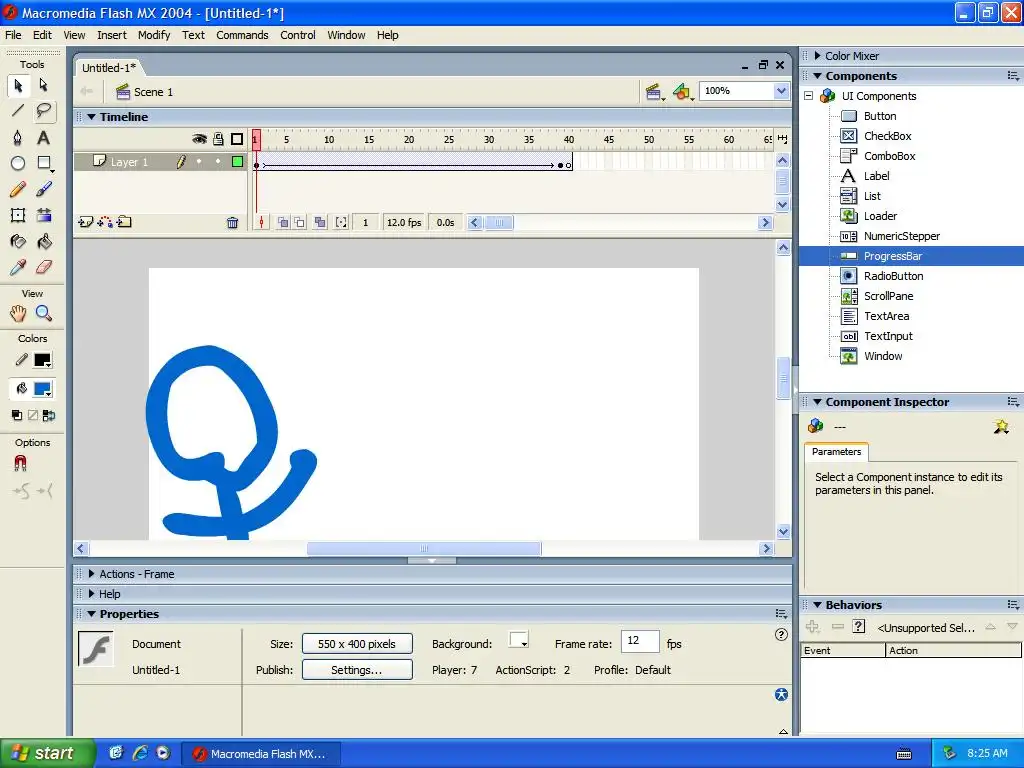1024x768 pixels.
Task: Select the Free Transform tool
Action: click(x=18, y=215)
